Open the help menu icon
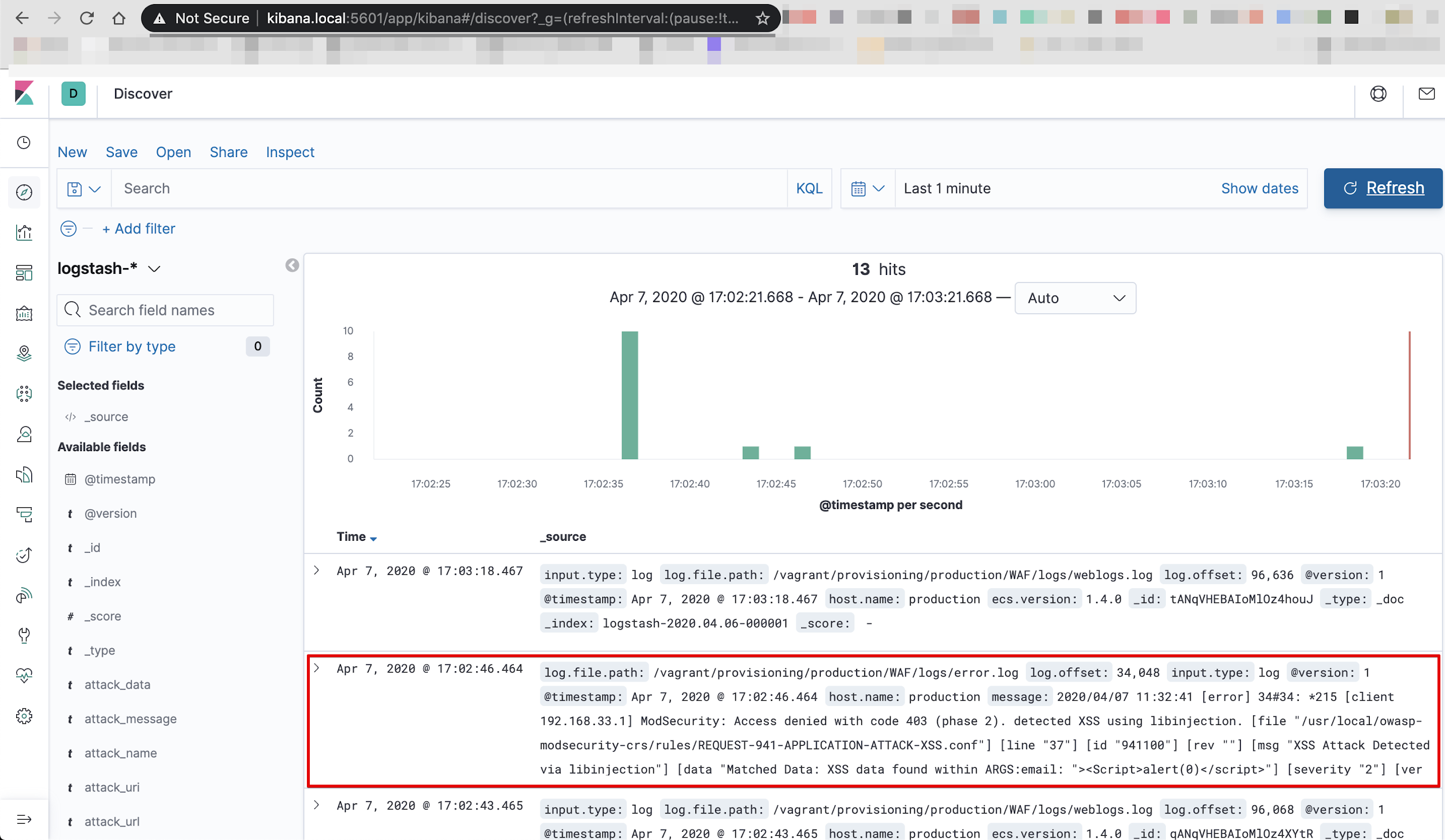This screenshot has width=1445, height=840. (x=1378, y=94)
